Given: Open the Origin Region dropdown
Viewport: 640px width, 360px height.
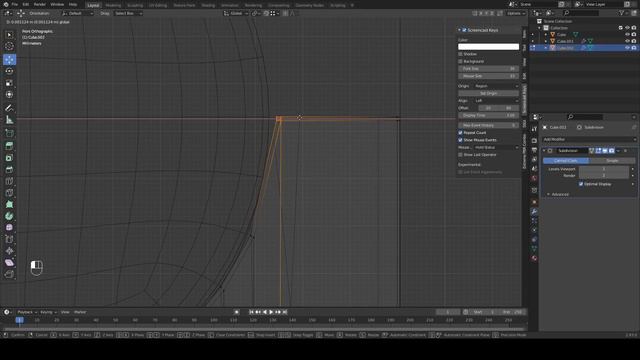Looking at the screenshot, I should [497, 86].
